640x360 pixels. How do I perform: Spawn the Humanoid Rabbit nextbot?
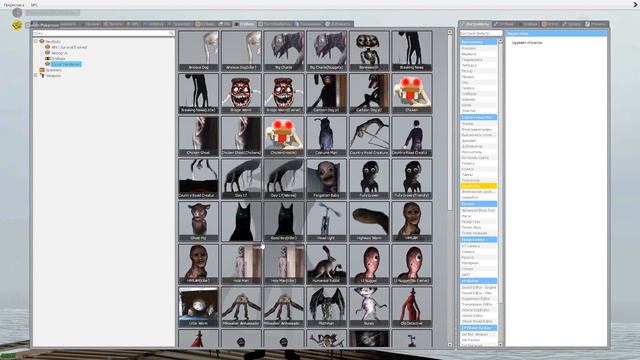pyautogui.click(x=326, y=264)
